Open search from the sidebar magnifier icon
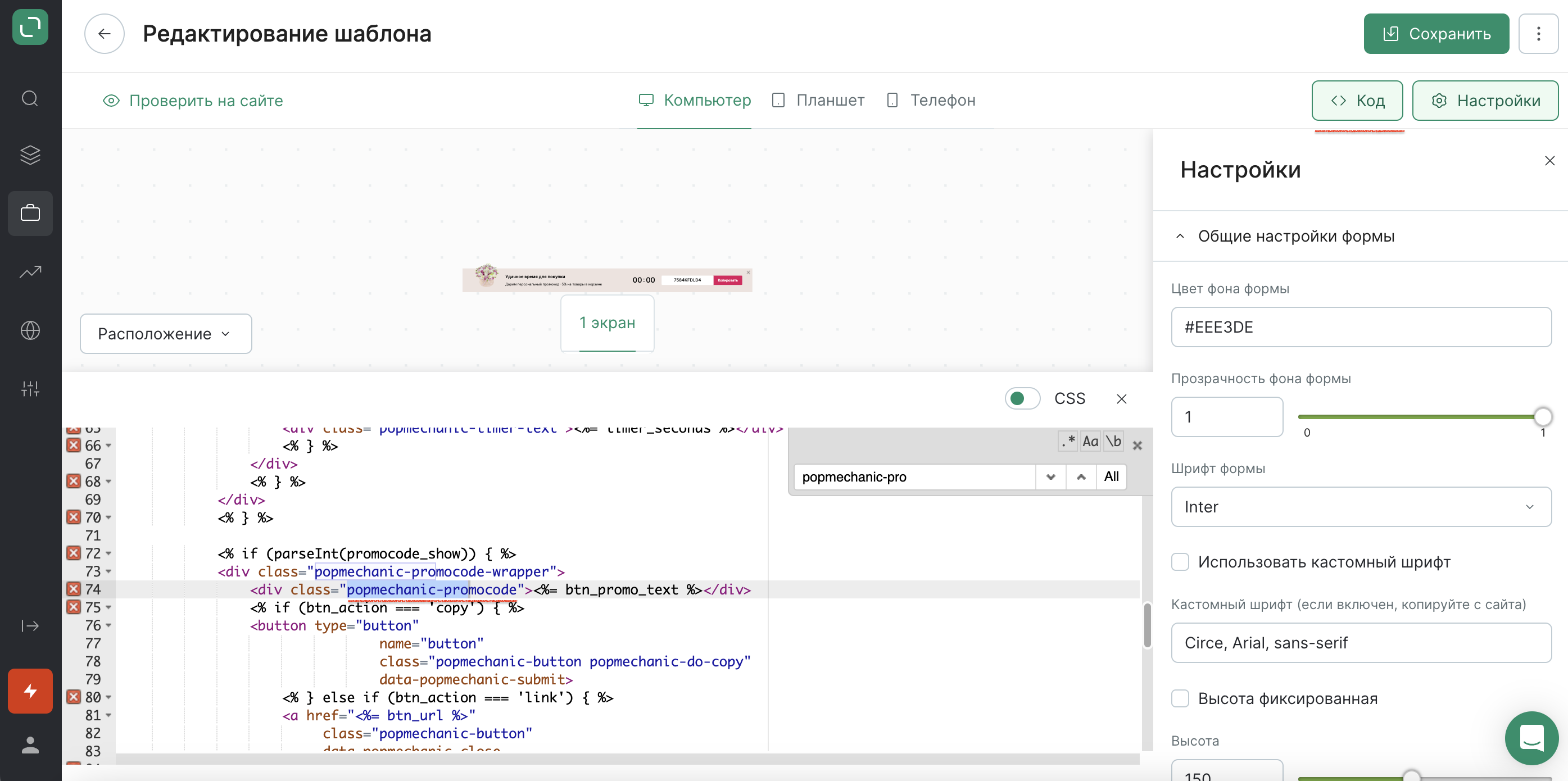1568x781 pixels. pos(30,98)
